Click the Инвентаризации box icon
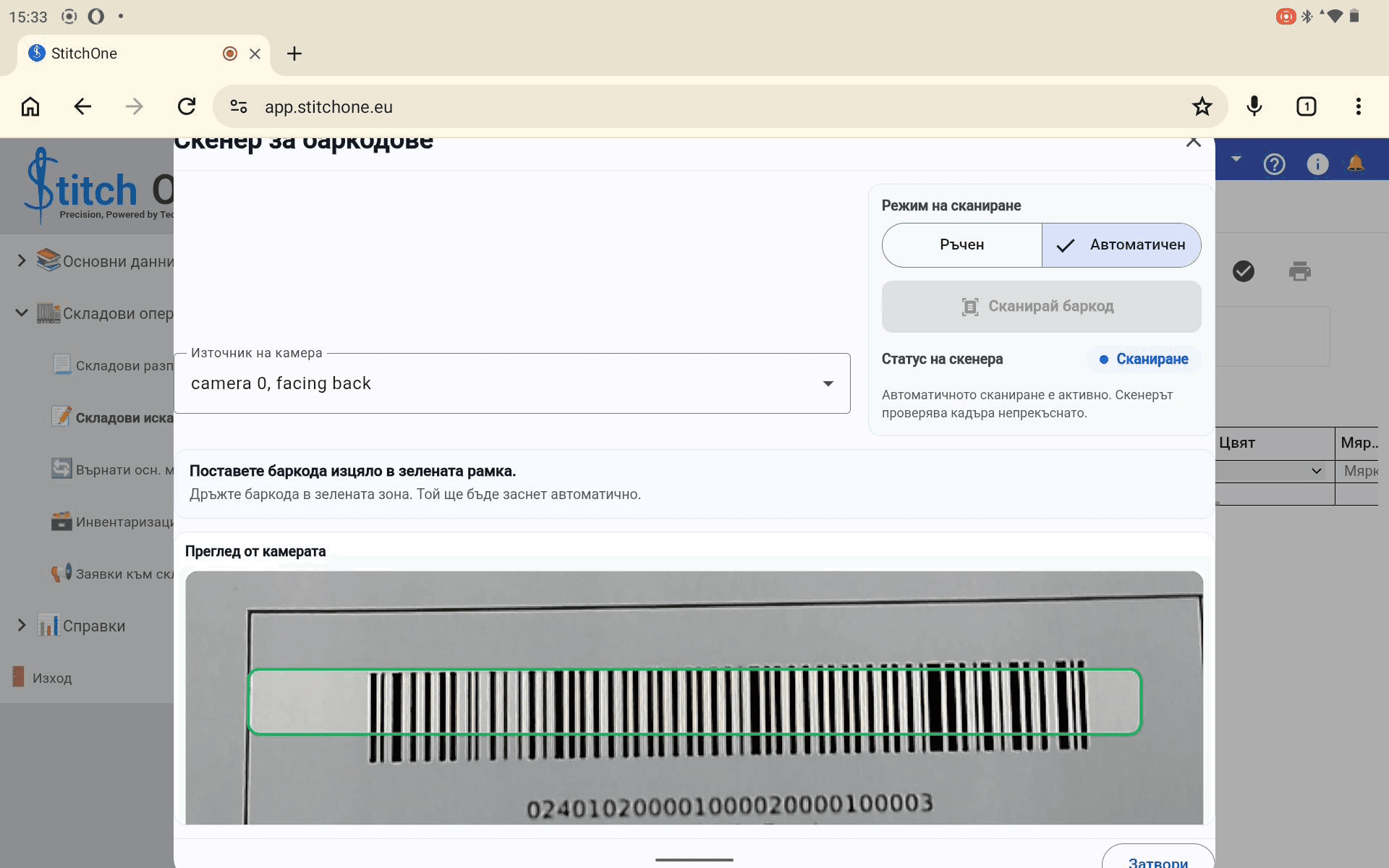 (x=61, y=521)
